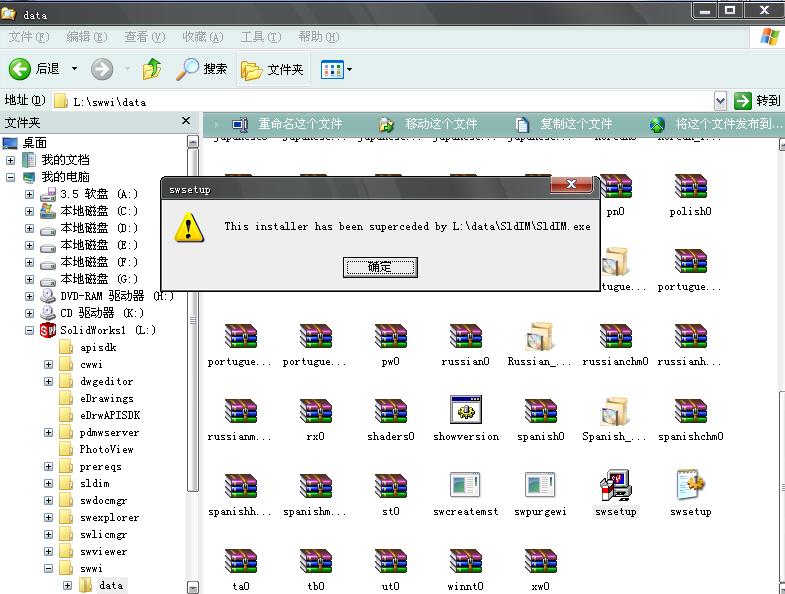Expand the 我的文档 tree node
This screenshot has width=785, height=594.
click(x=11, y=160)
